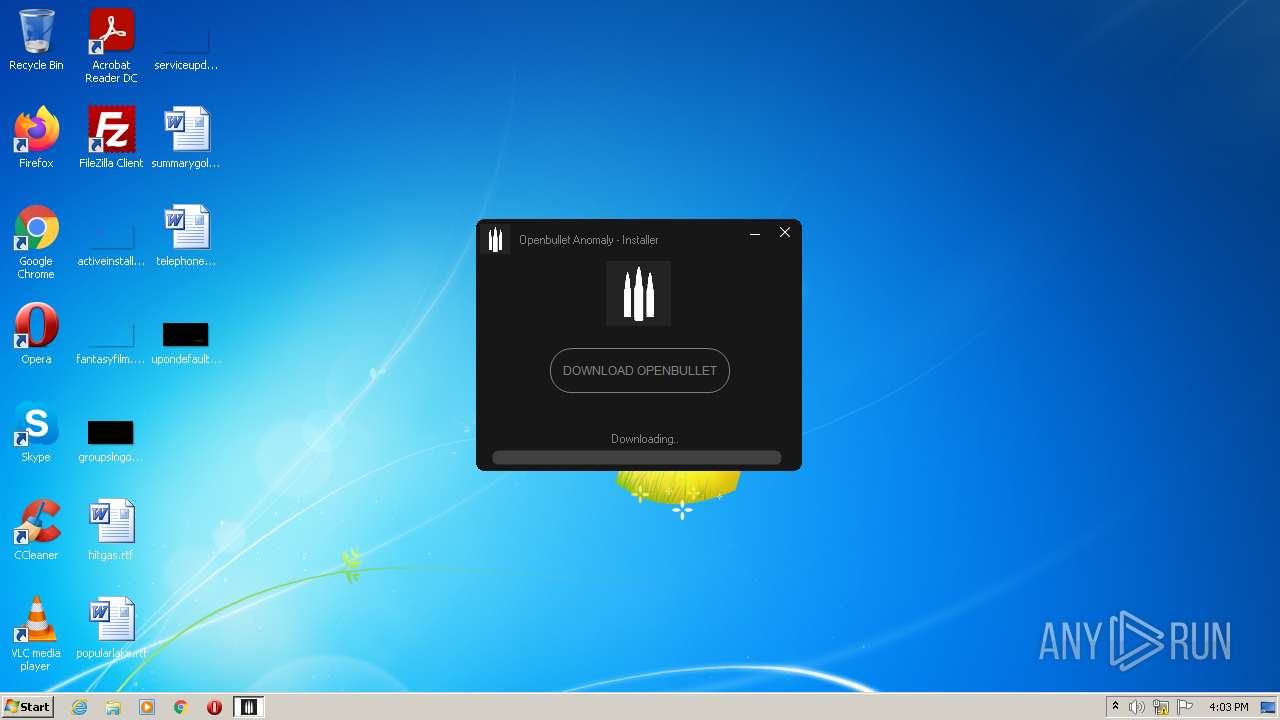Open Windows Media Player from taskbar
The height and width of the screenshot is (720, 1280).
pos(147,707)
